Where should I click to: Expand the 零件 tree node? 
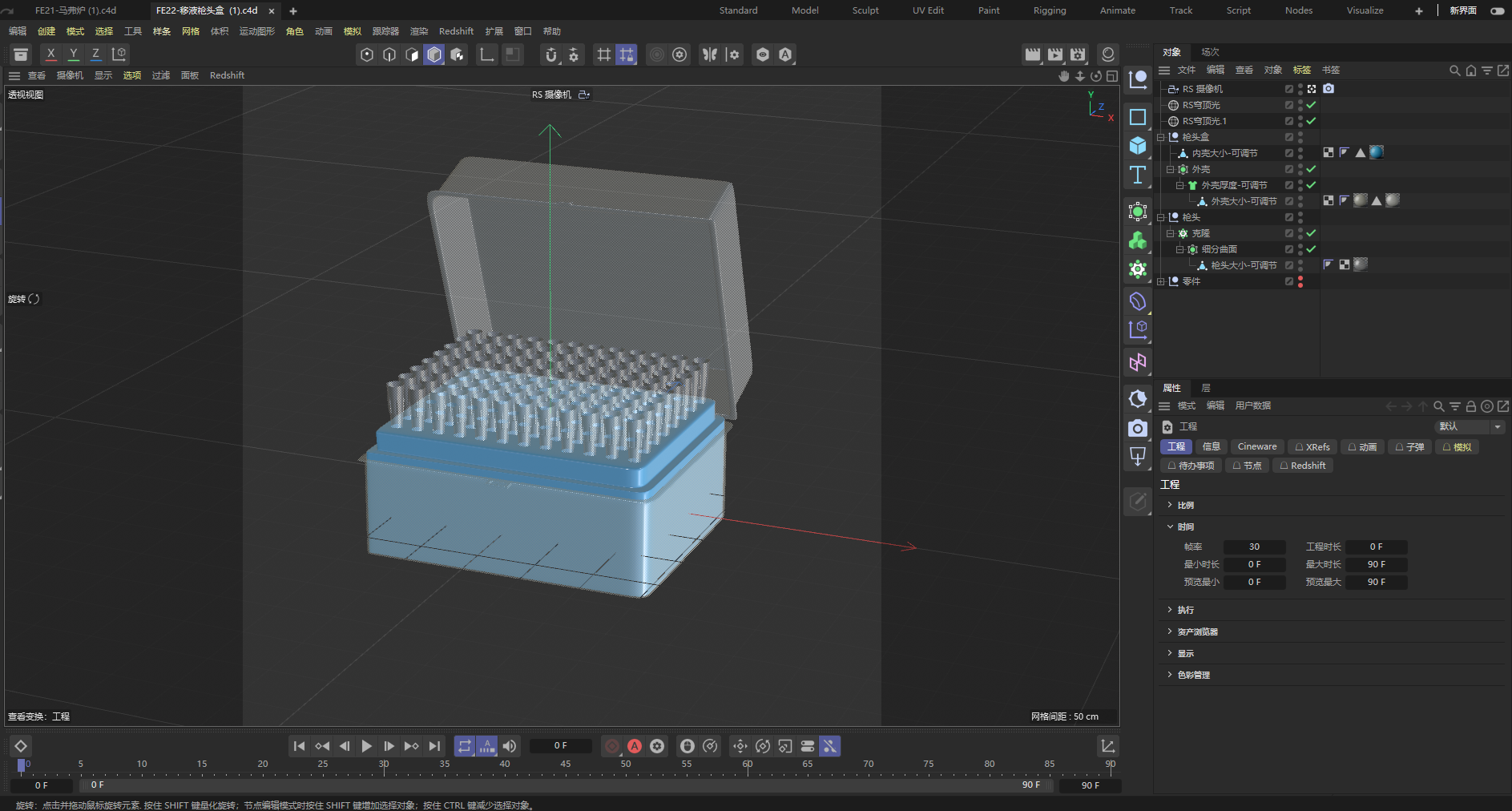click(x=1161, y=281)
